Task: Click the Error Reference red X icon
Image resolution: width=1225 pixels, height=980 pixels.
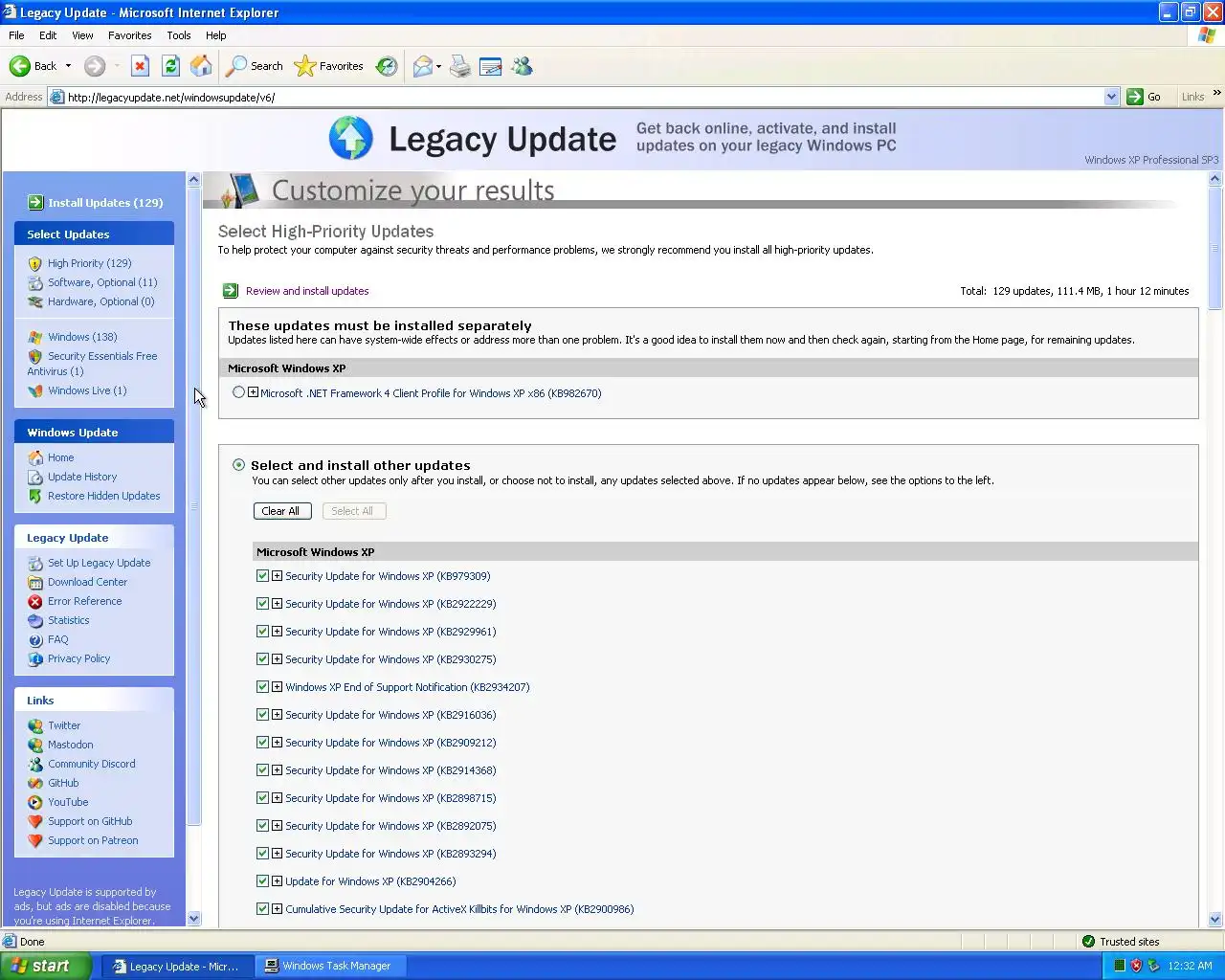Action: click(35, 601)
